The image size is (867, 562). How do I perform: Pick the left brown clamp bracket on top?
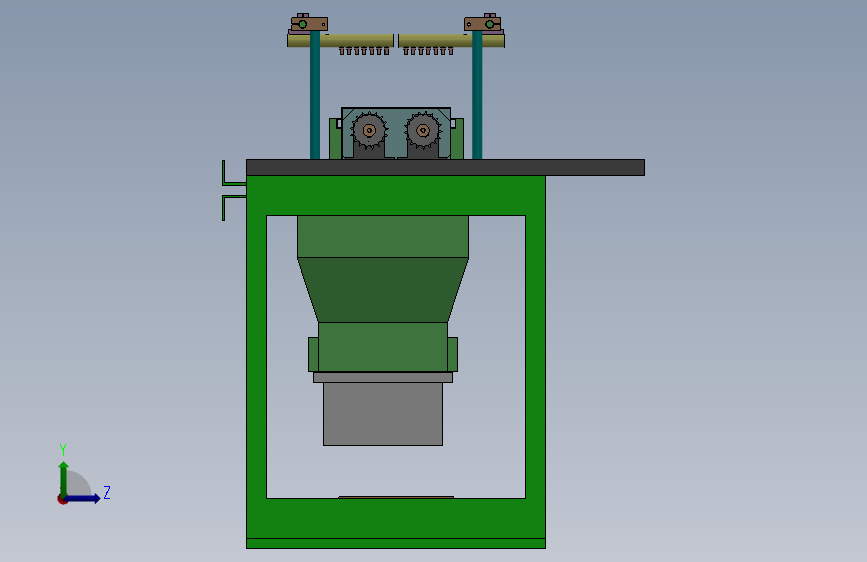click(309, 24)
